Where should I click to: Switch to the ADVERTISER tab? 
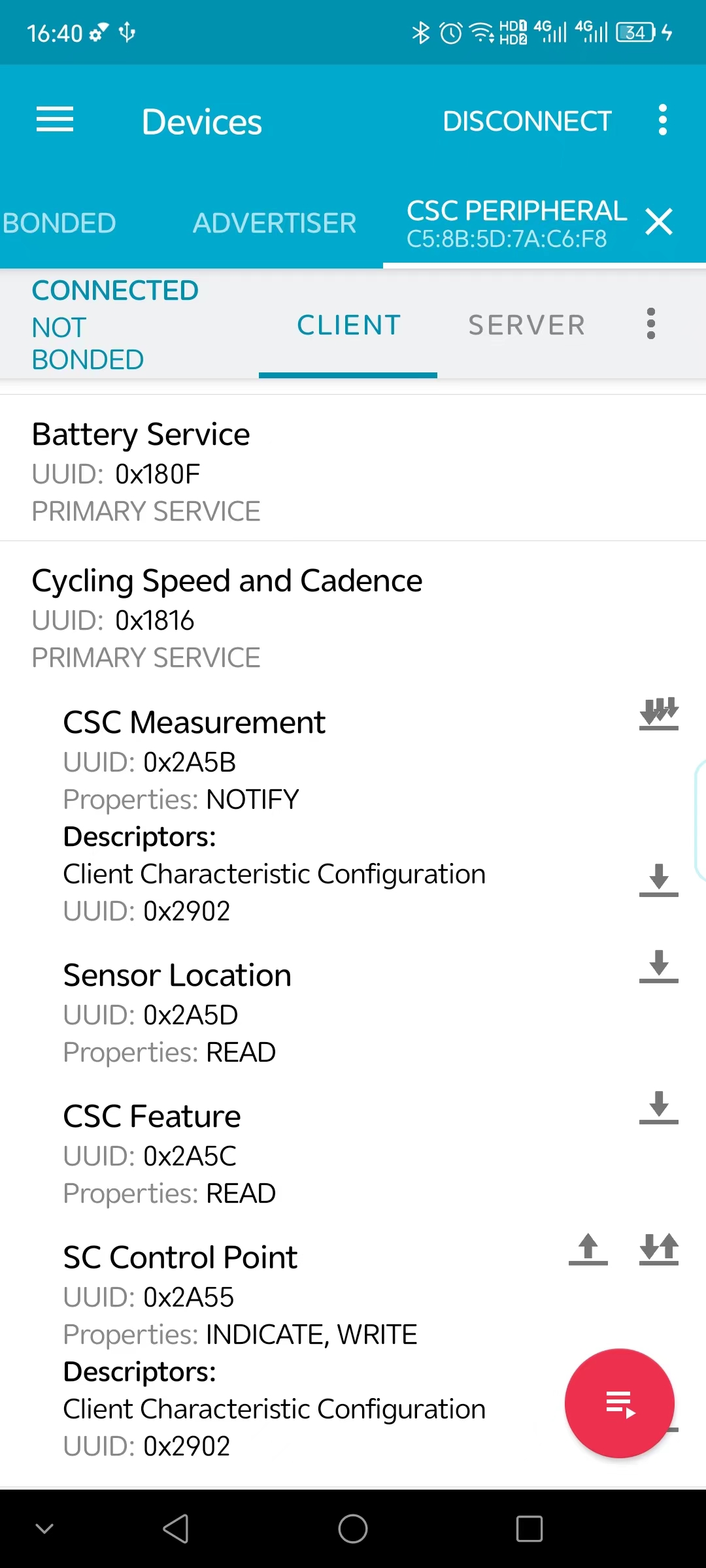click(275, 223)
